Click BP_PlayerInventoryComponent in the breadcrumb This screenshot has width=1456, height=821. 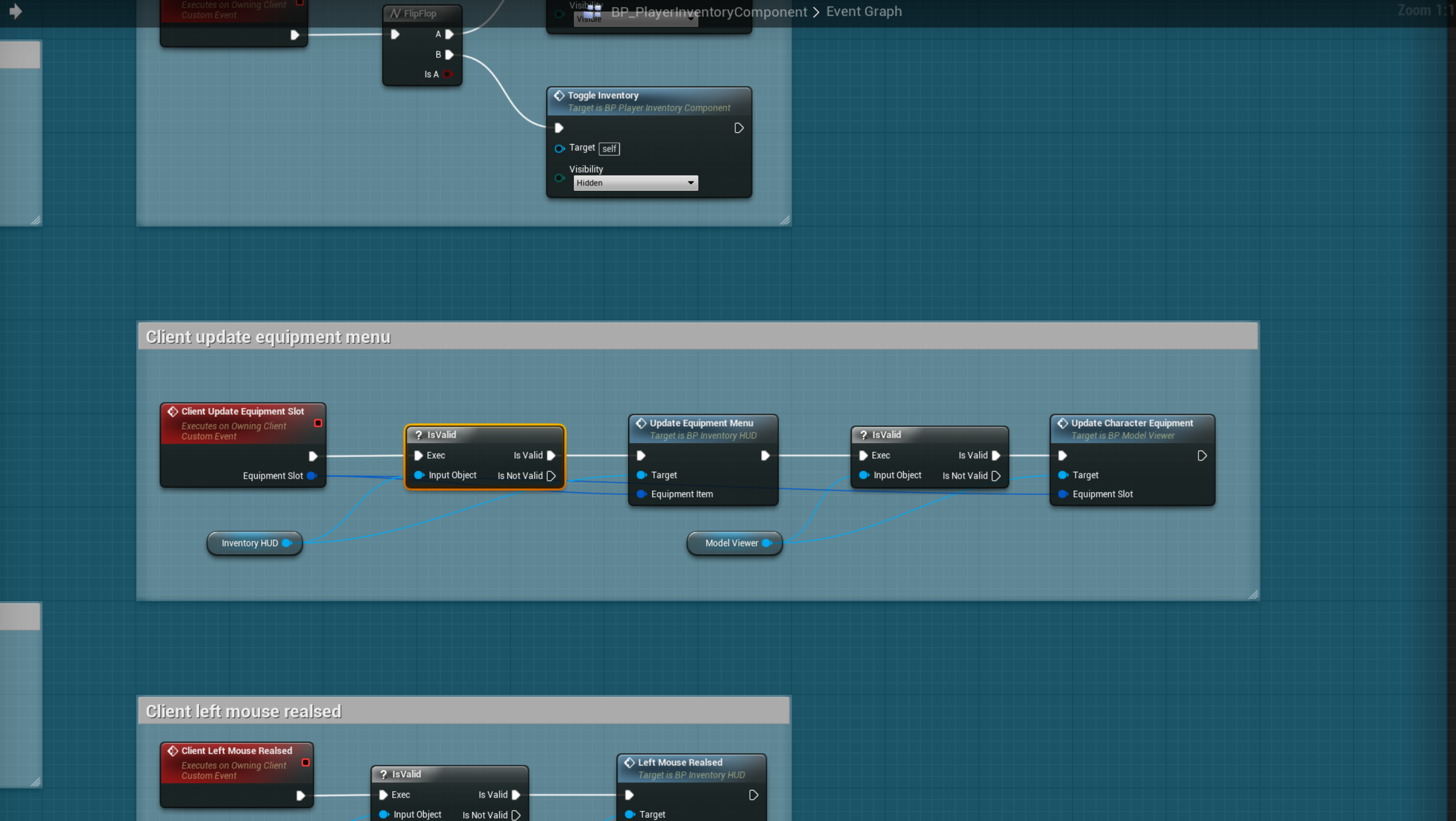pyautogui.click(x=708, y=12)
